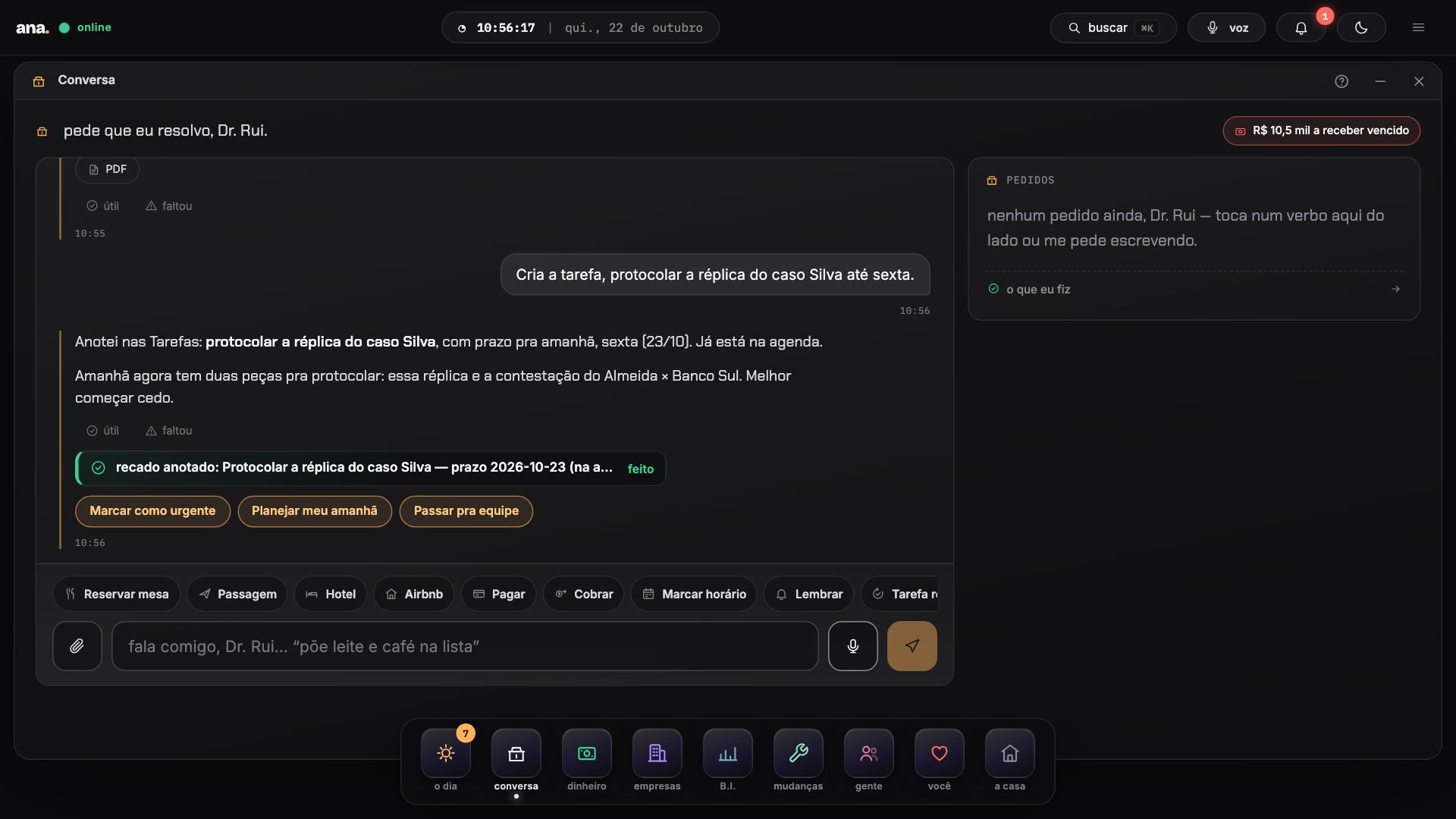Focus the 'fala comigo, Dr. Rui' message field
Viewport: 1456px width, 819px height.
[465, 646]
